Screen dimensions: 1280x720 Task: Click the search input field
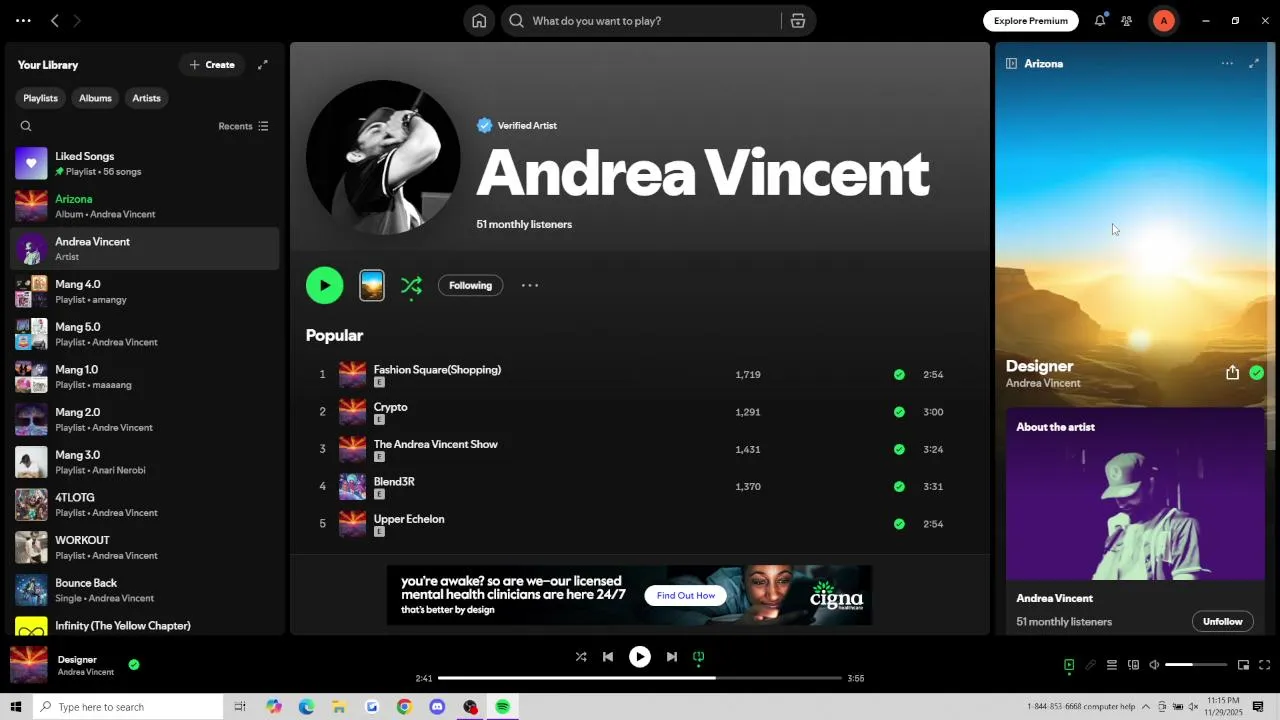click(x=650, y=21)
